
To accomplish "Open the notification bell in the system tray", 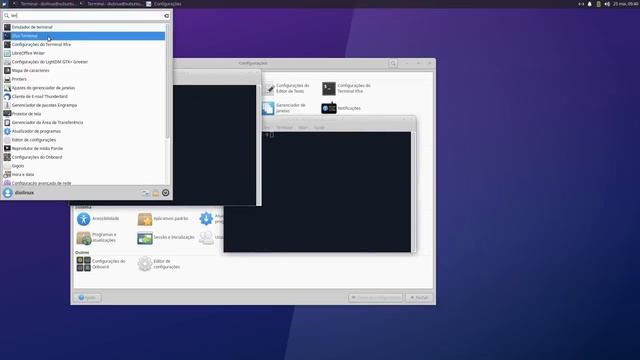I will coord(589,4).
